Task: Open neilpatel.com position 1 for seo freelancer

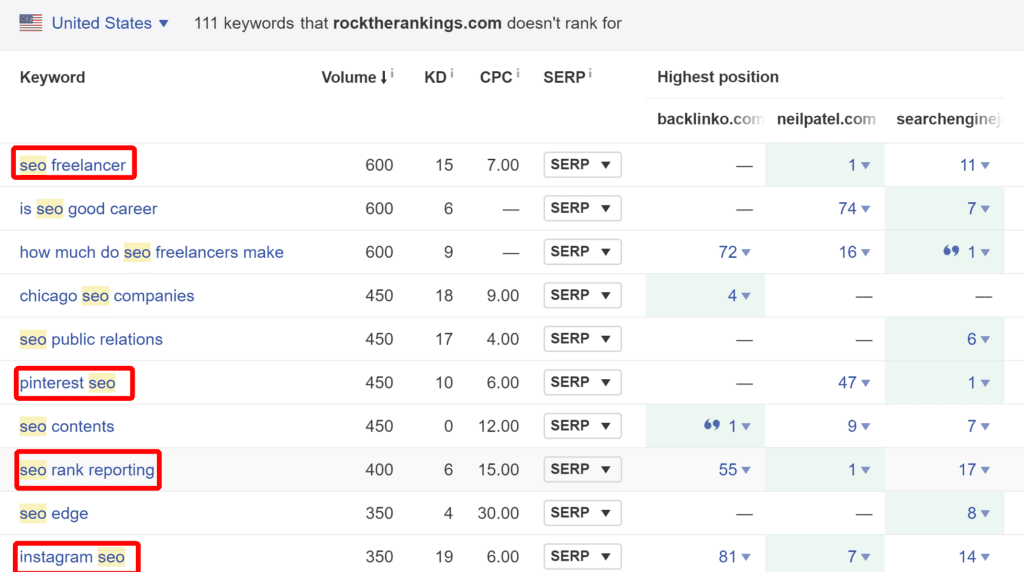Action: point(859,165)
